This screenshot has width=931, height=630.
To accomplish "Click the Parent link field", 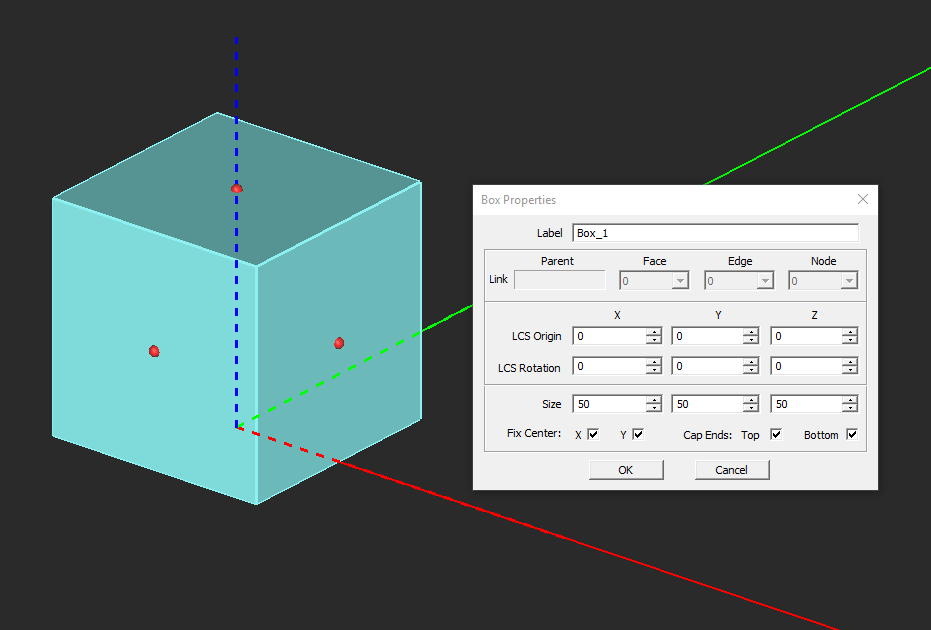I will (x=559, y=280).
